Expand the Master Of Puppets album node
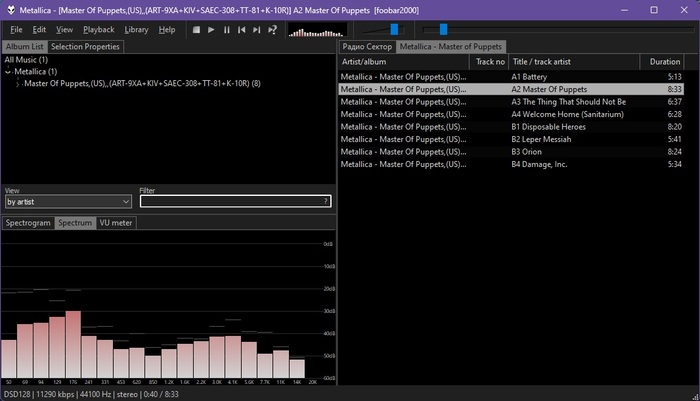The width and height of the screenshot is (700, 401). [x=17, y=83]
